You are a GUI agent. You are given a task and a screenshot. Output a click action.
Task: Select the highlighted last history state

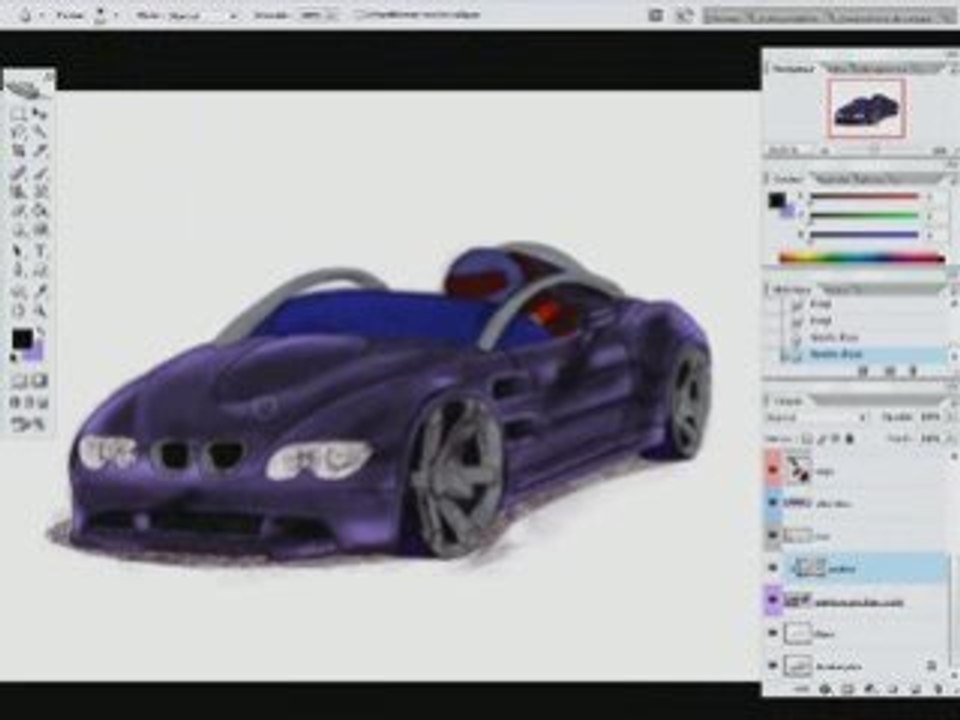coord(863,354)
